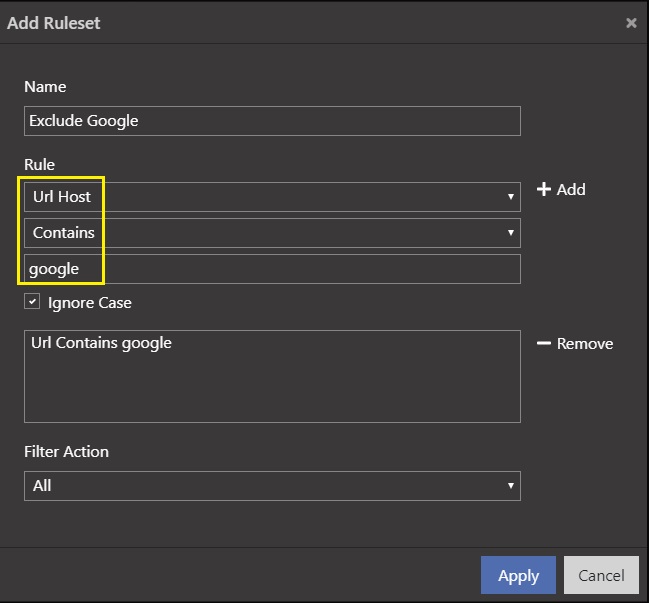Expand the Filter Action dropdown showing All
This screenshot has width=649, height=603.
click(270, 486)
